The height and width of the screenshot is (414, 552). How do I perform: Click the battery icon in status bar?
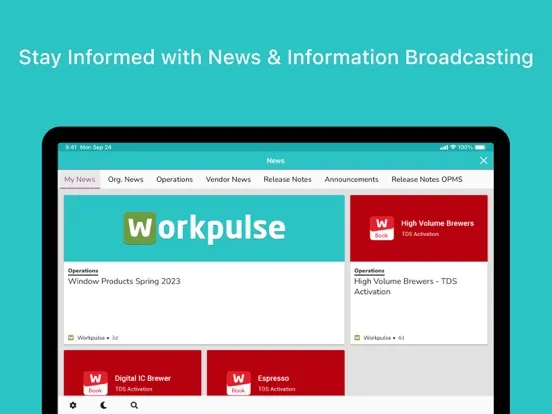pos(480,147)
